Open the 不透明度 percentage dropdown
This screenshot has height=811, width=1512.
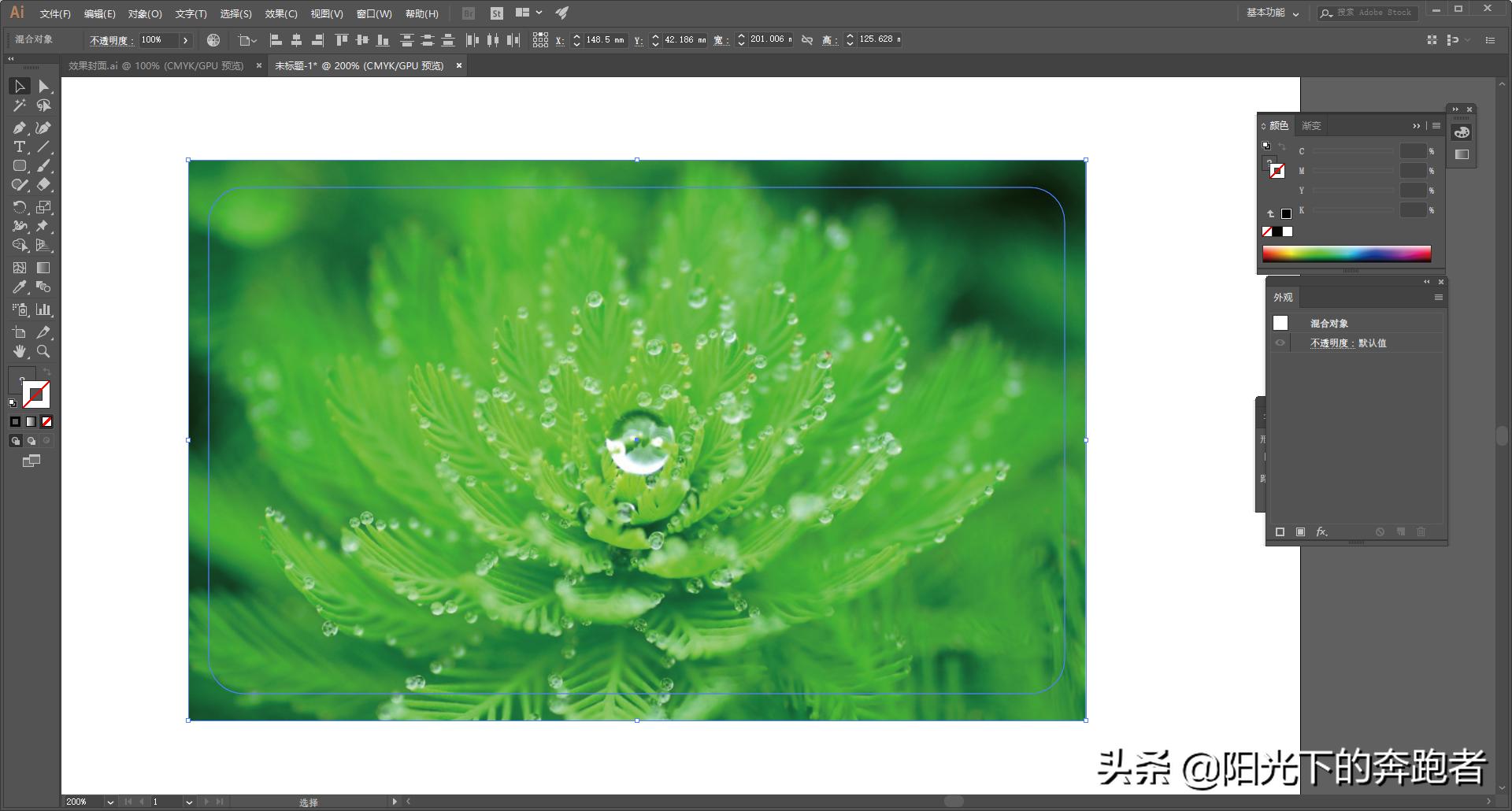[x=187, y=39]
